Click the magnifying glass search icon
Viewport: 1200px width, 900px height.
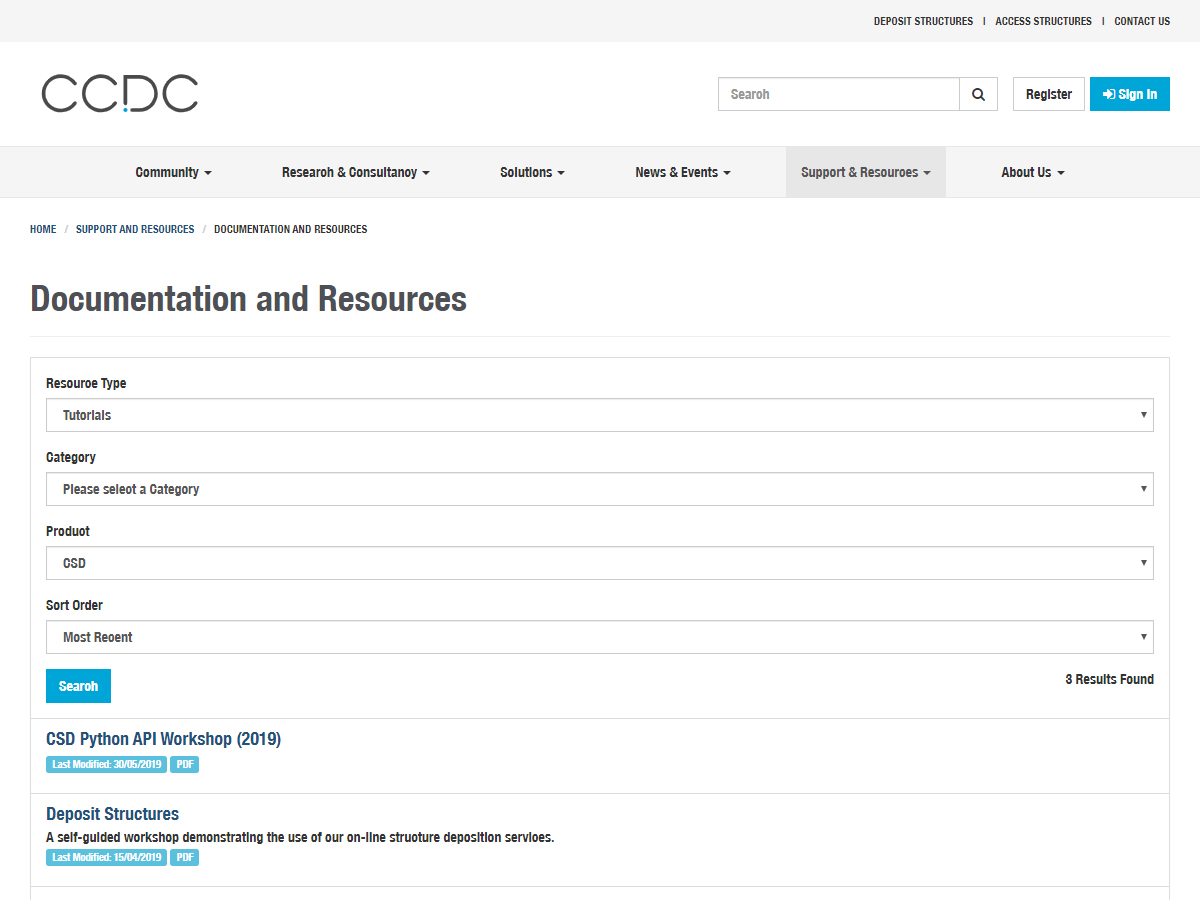pyautogui.click(x=978, y=94)
